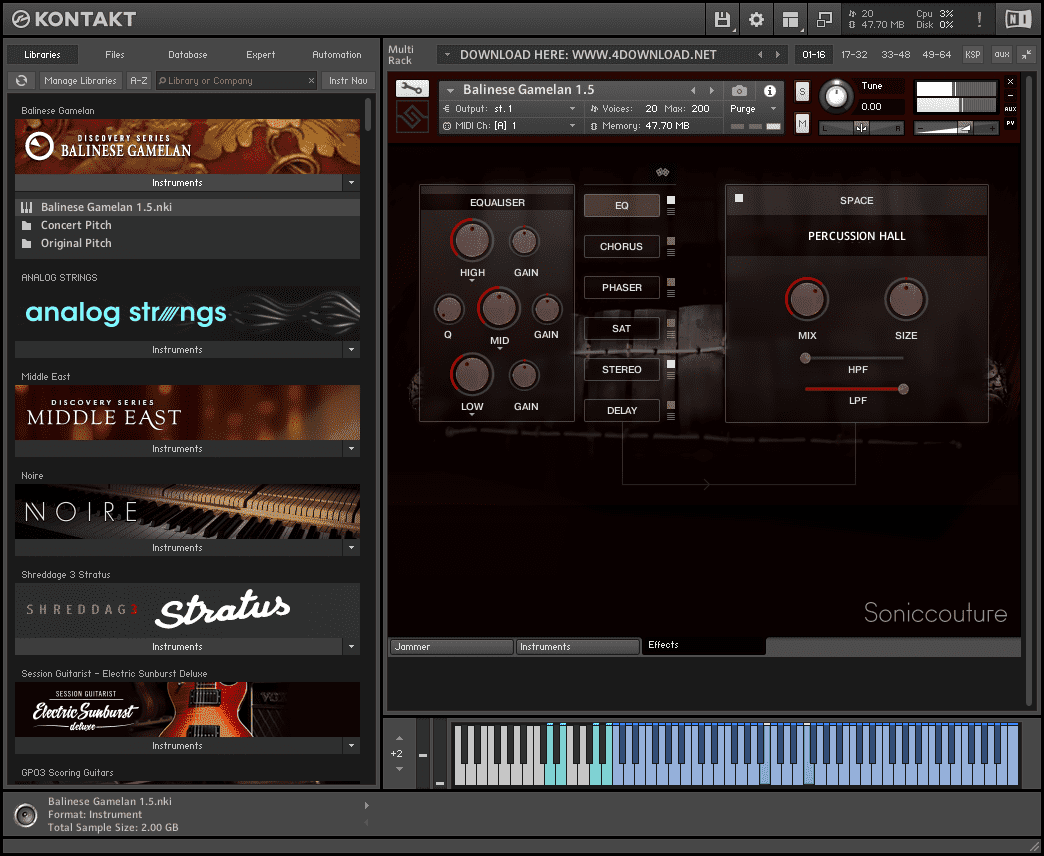The image size is (1044, 856).
Task: Click the refresh icon in the Libraries pane
Action: [x=21, y=80]
